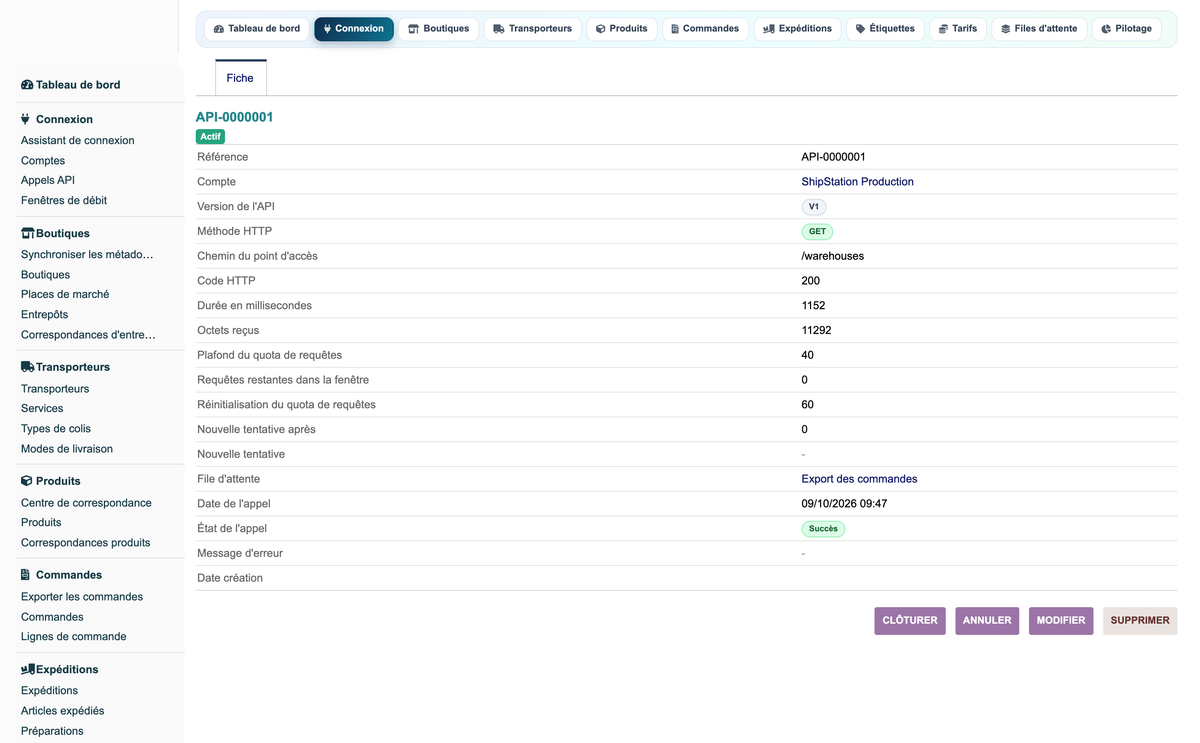The image size is (1200, 743).
Task: Click the dolly icon beside Expéditions in the top bar
Action: [769, 29]
